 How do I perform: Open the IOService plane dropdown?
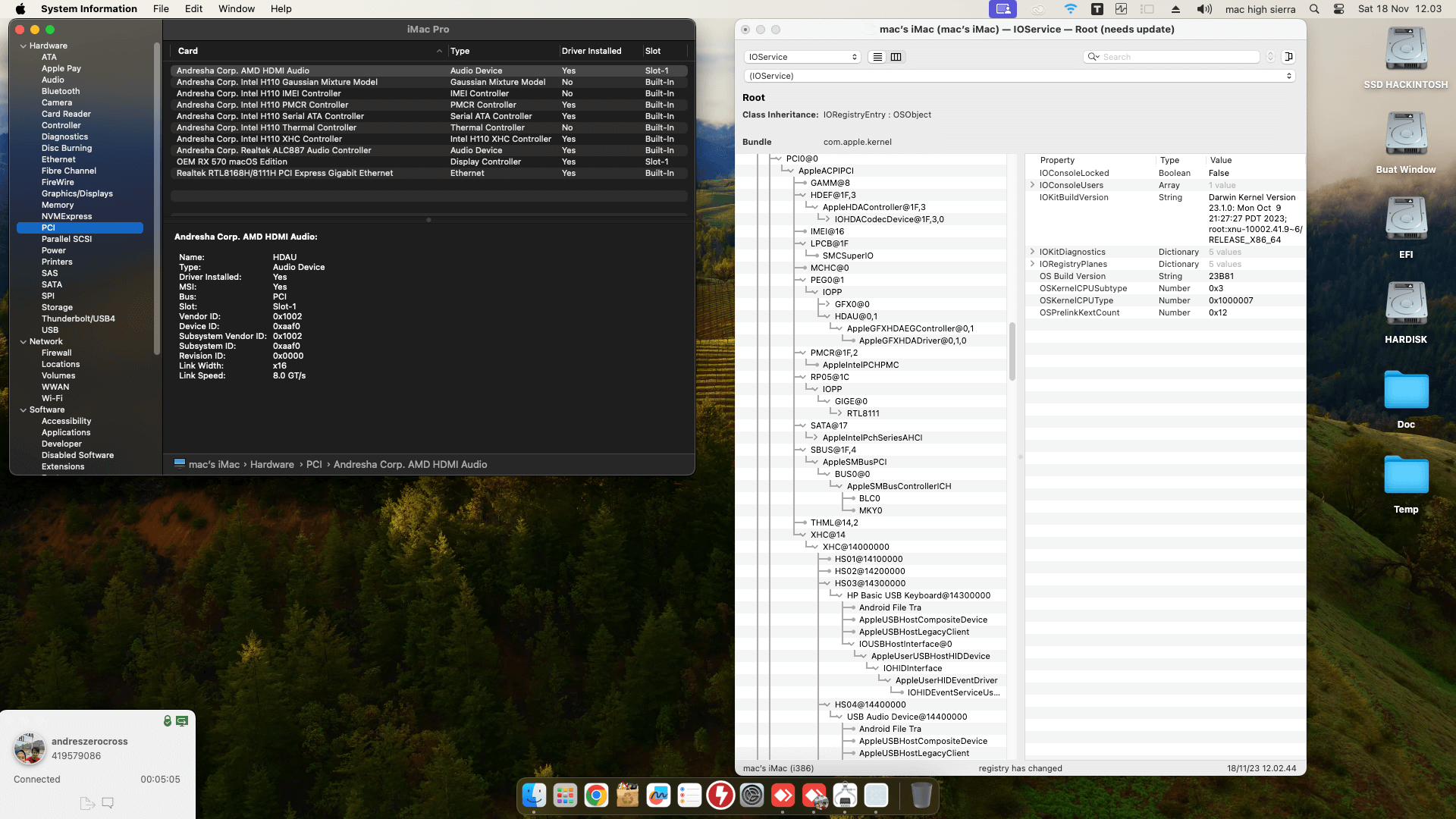[x=802, y=57]
